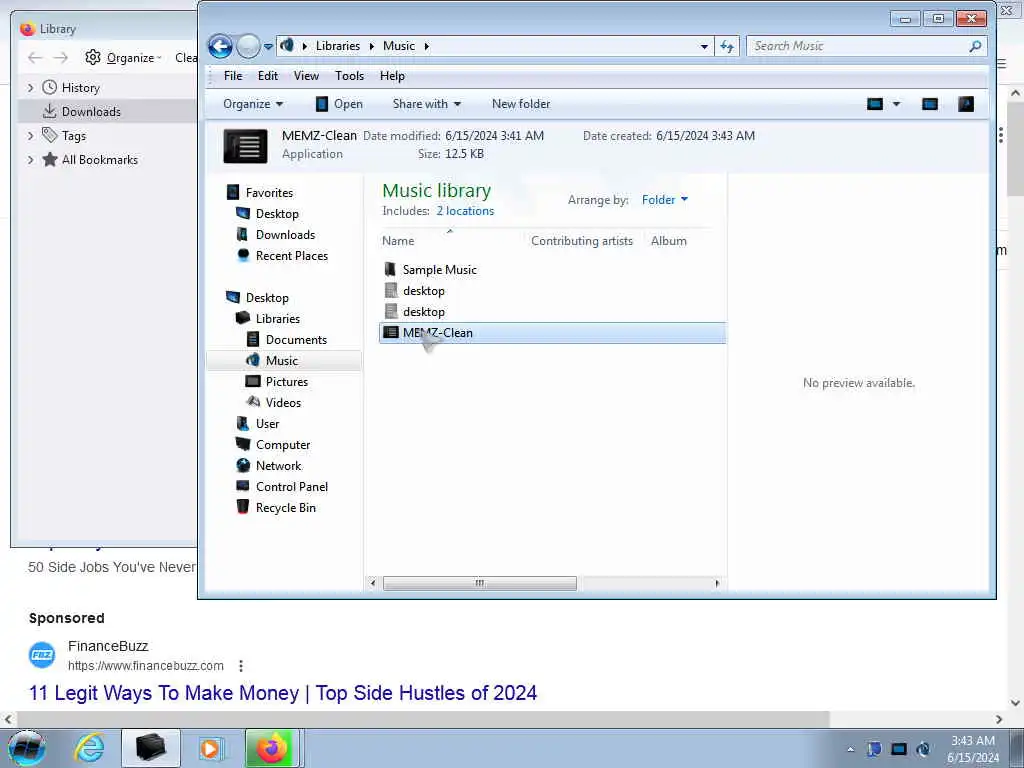Select Downloads in Firefox Library
The width and height of the screenshot is (1024, 768).
91,112
